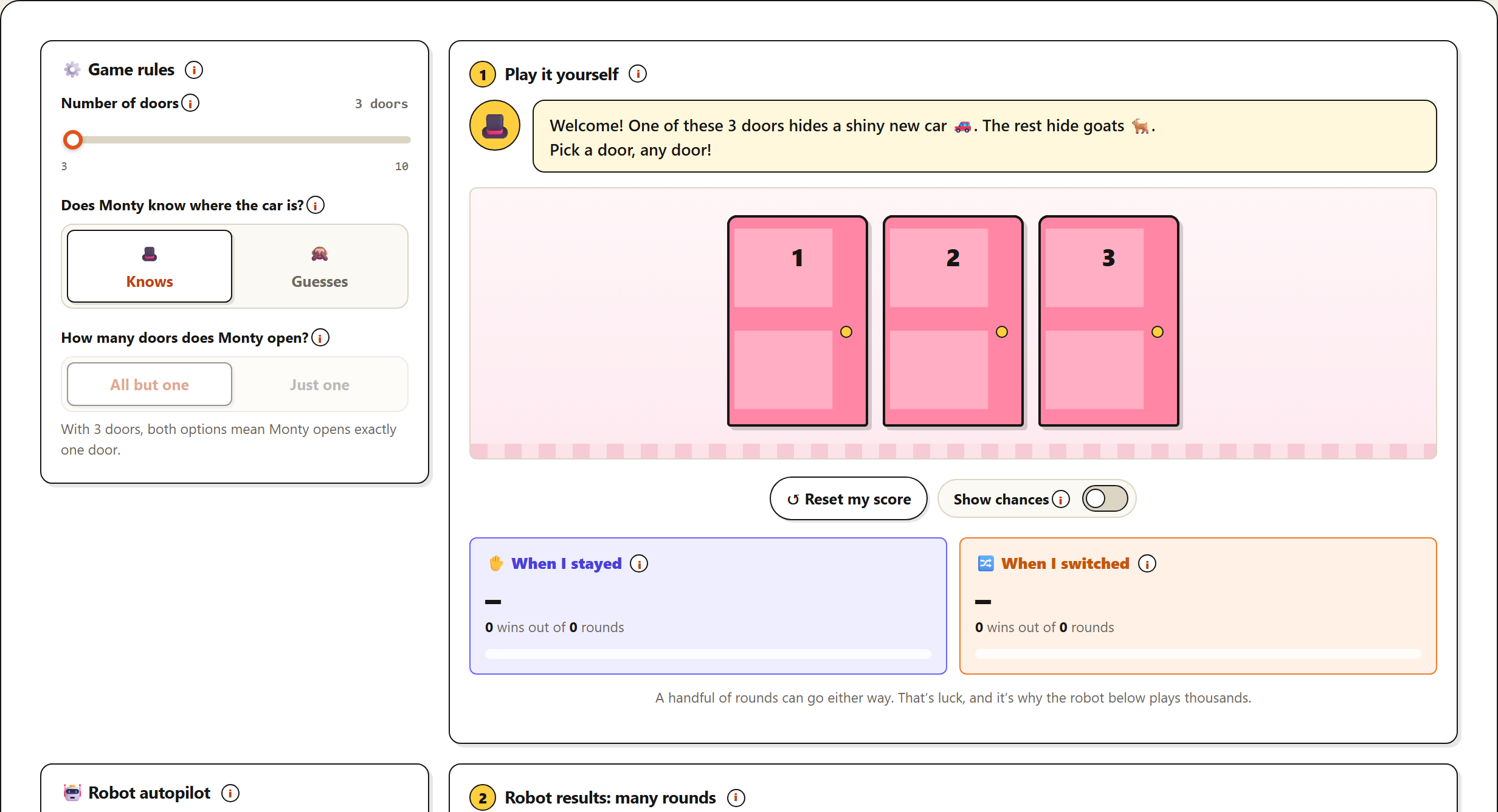Click the Show chances info icon
The width and height of the screenshot is (1498, 812).
(1061, 500)
